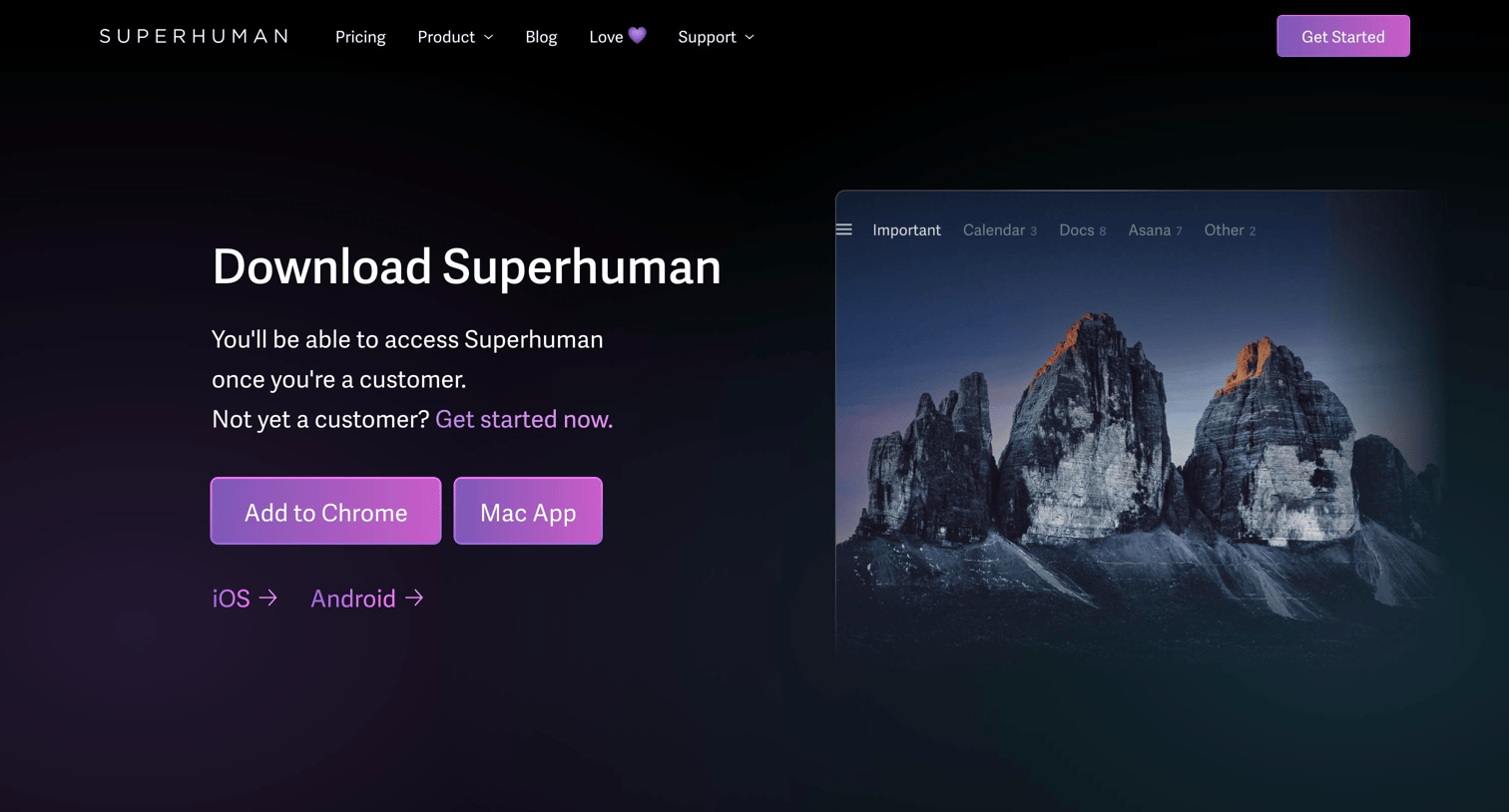
Task: Follow the 'Get started now.' link
Action: (524, 419)
